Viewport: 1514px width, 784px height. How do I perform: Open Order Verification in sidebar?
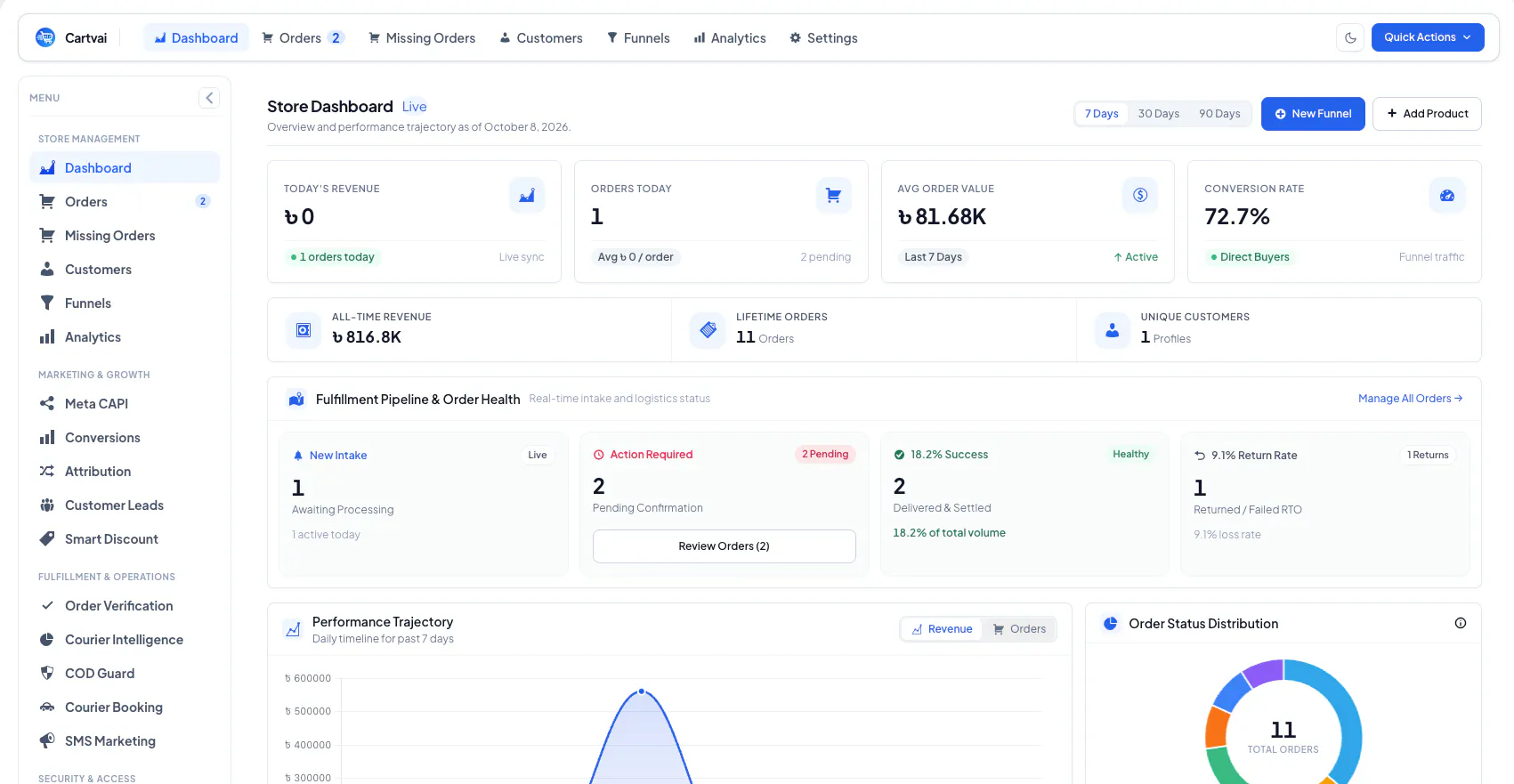pos(125,606)
